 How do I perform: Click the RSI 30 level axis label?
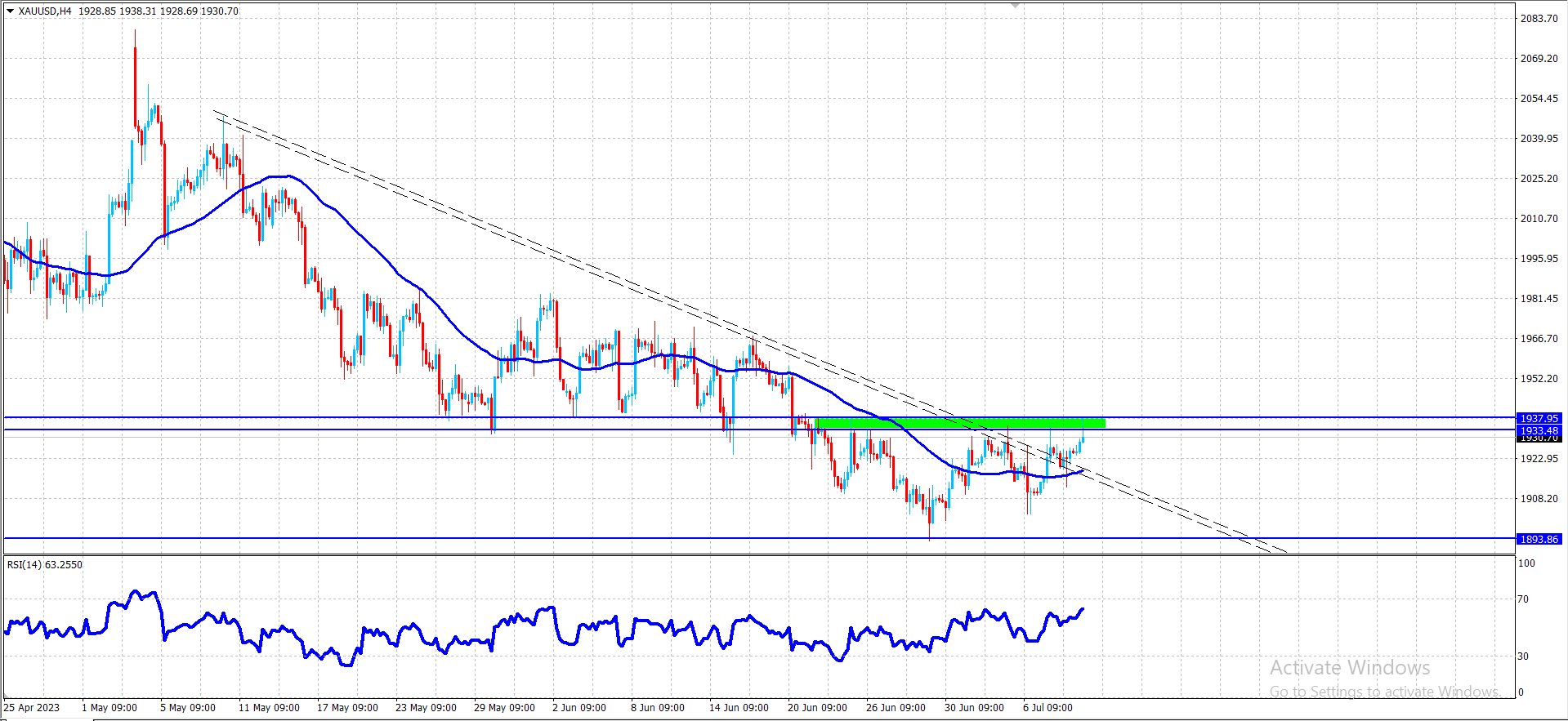(x=1523, y=656)
